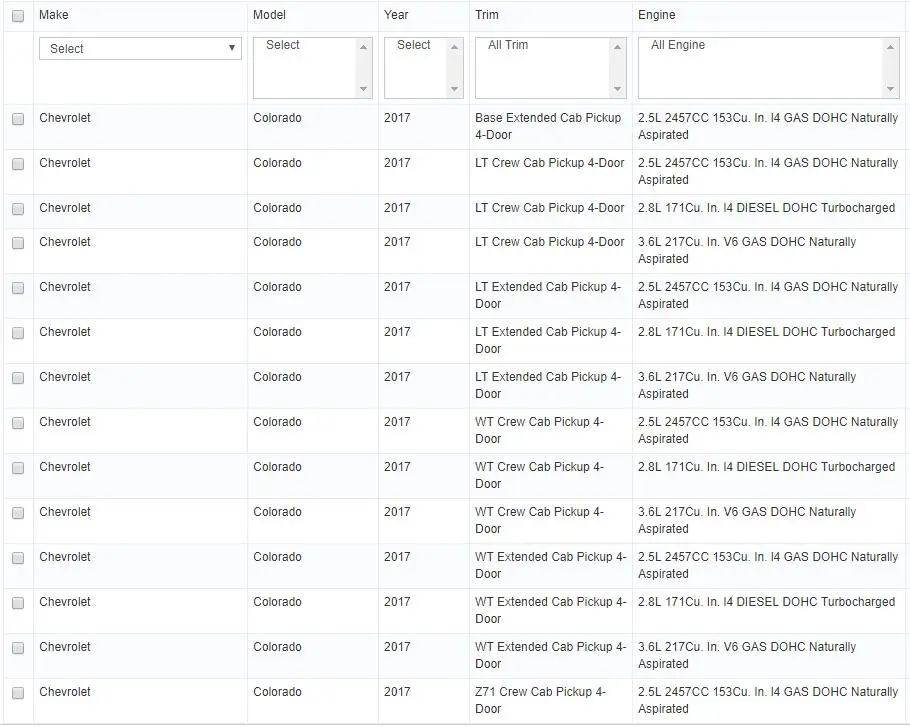Viewport: 910px width, 727px height.
Task: Check LT Crew Cab 2.5L row checkbox
Action: [x=18, y=164]
